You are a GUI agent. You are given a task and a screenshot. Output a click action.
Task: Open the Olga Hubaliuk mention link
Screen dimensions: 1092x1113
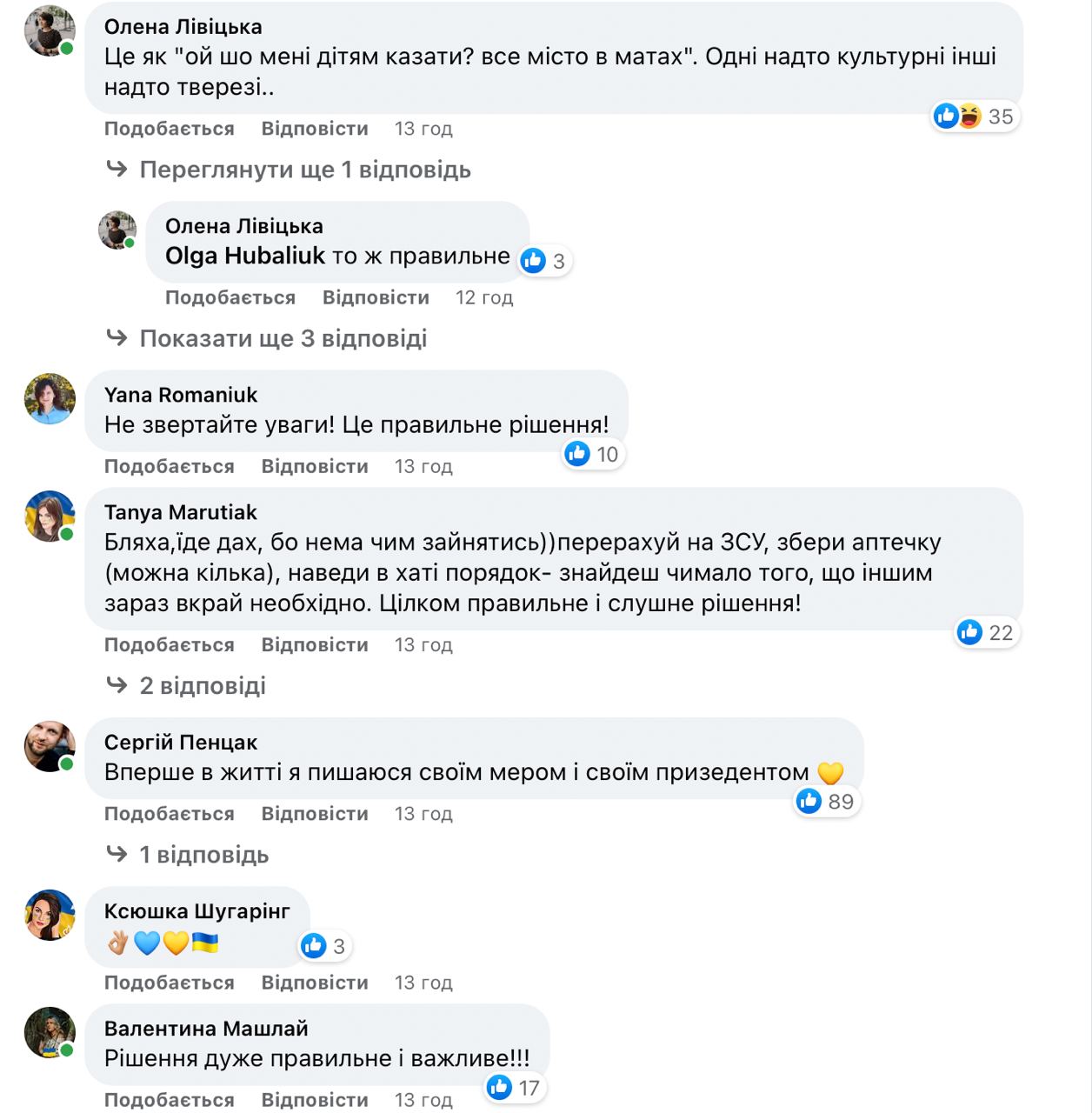click(245, 256)
